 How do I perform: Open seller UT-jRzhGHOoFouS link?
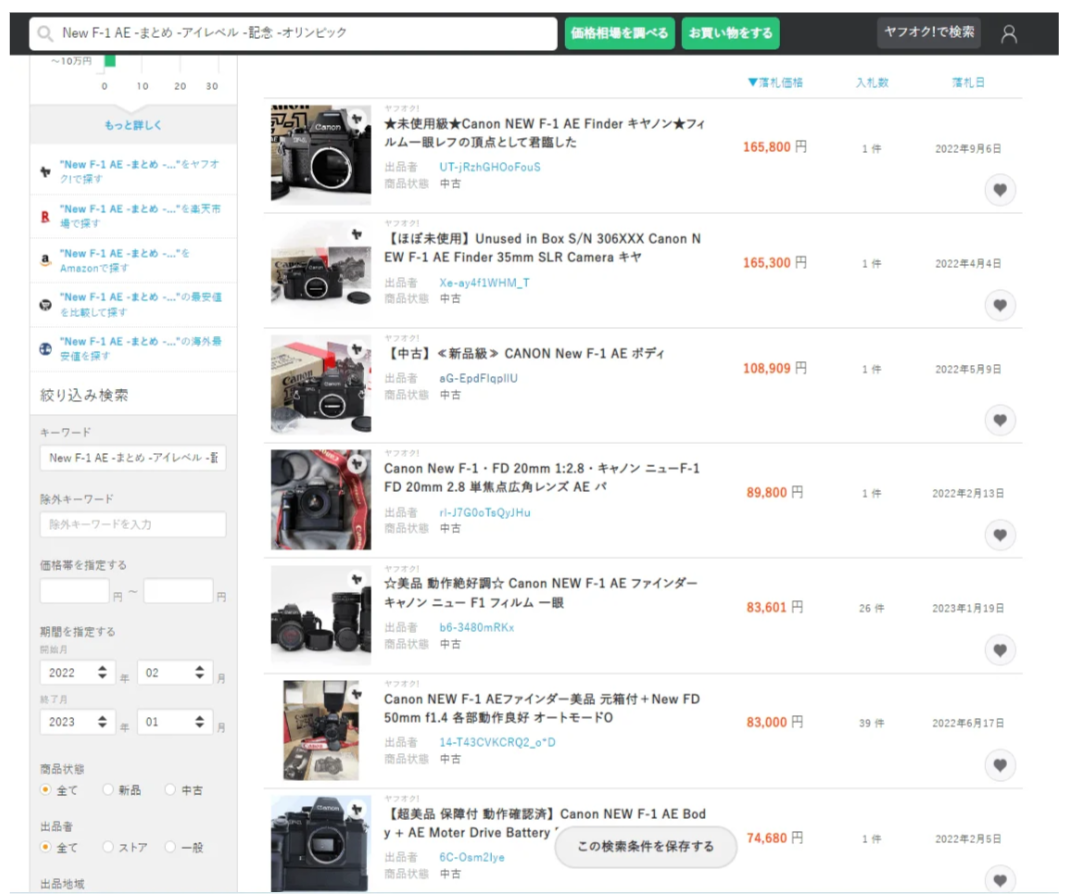tap(489, 167)
